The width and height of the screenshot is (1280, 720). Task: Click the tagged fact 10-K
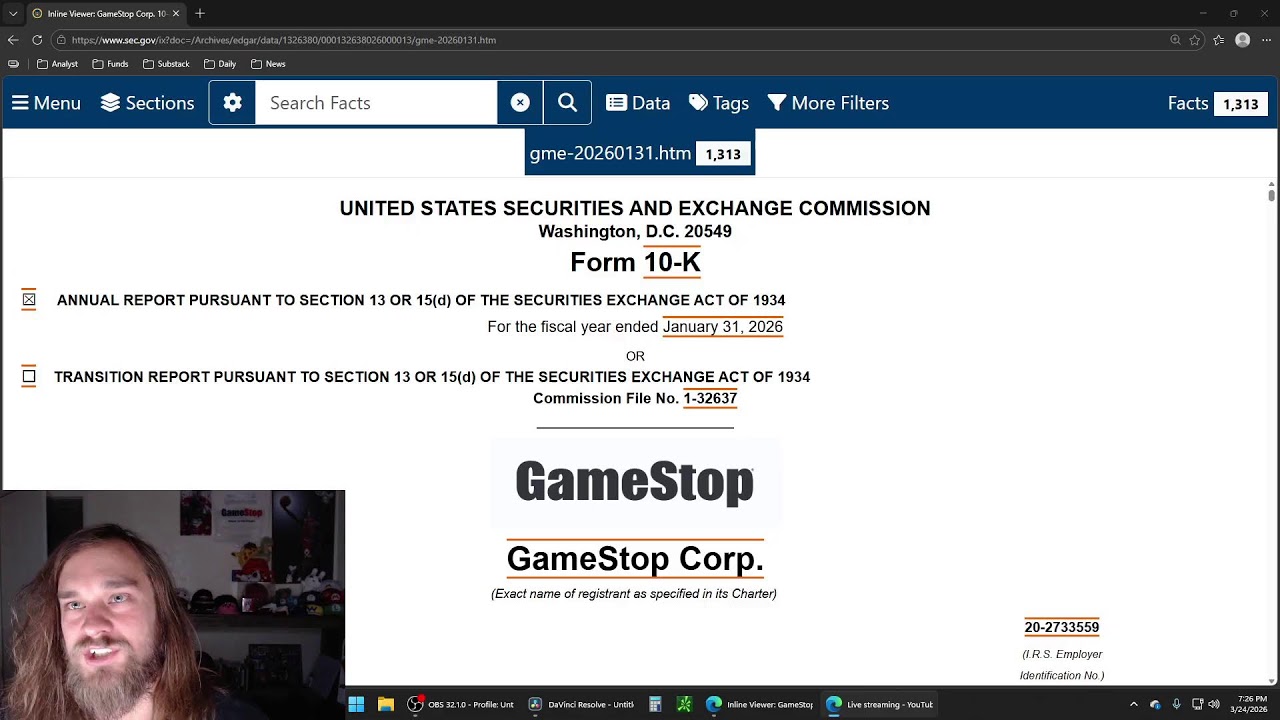pyautogui.click(x=672, y=262)
